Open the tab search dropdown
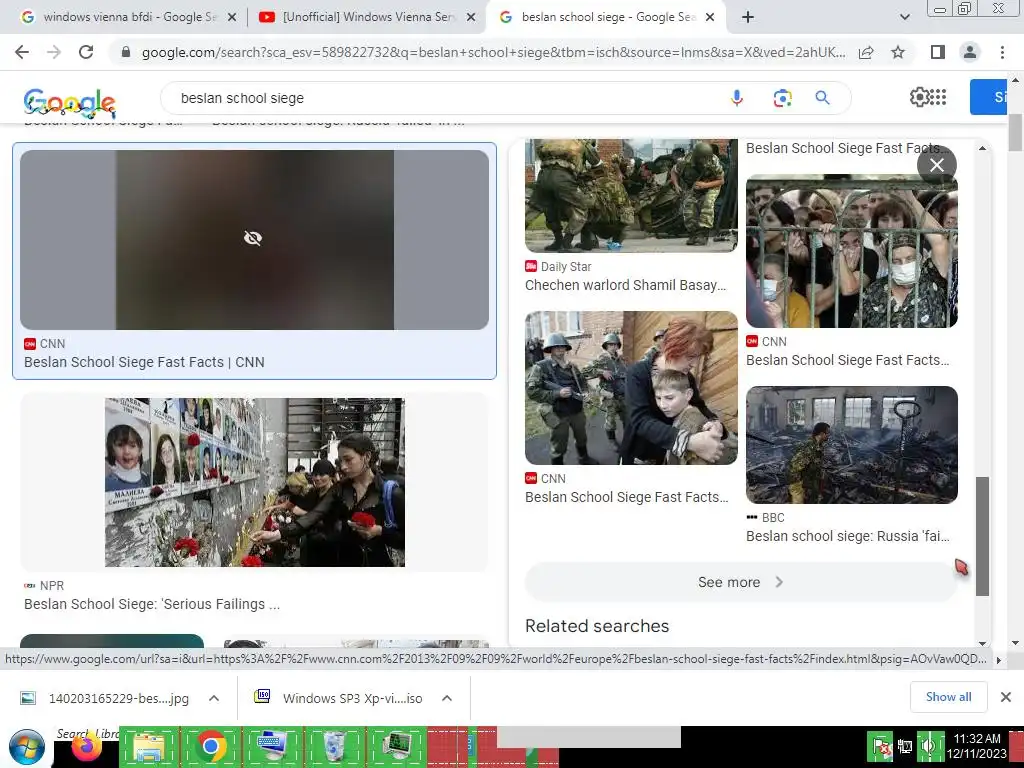Screen dimensions: 1024x768 click(x=904, y=17)
